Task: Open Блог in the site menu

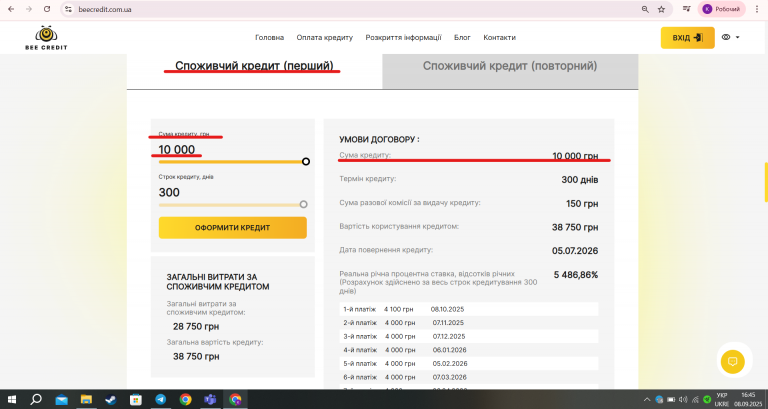Action: [462, 37]
